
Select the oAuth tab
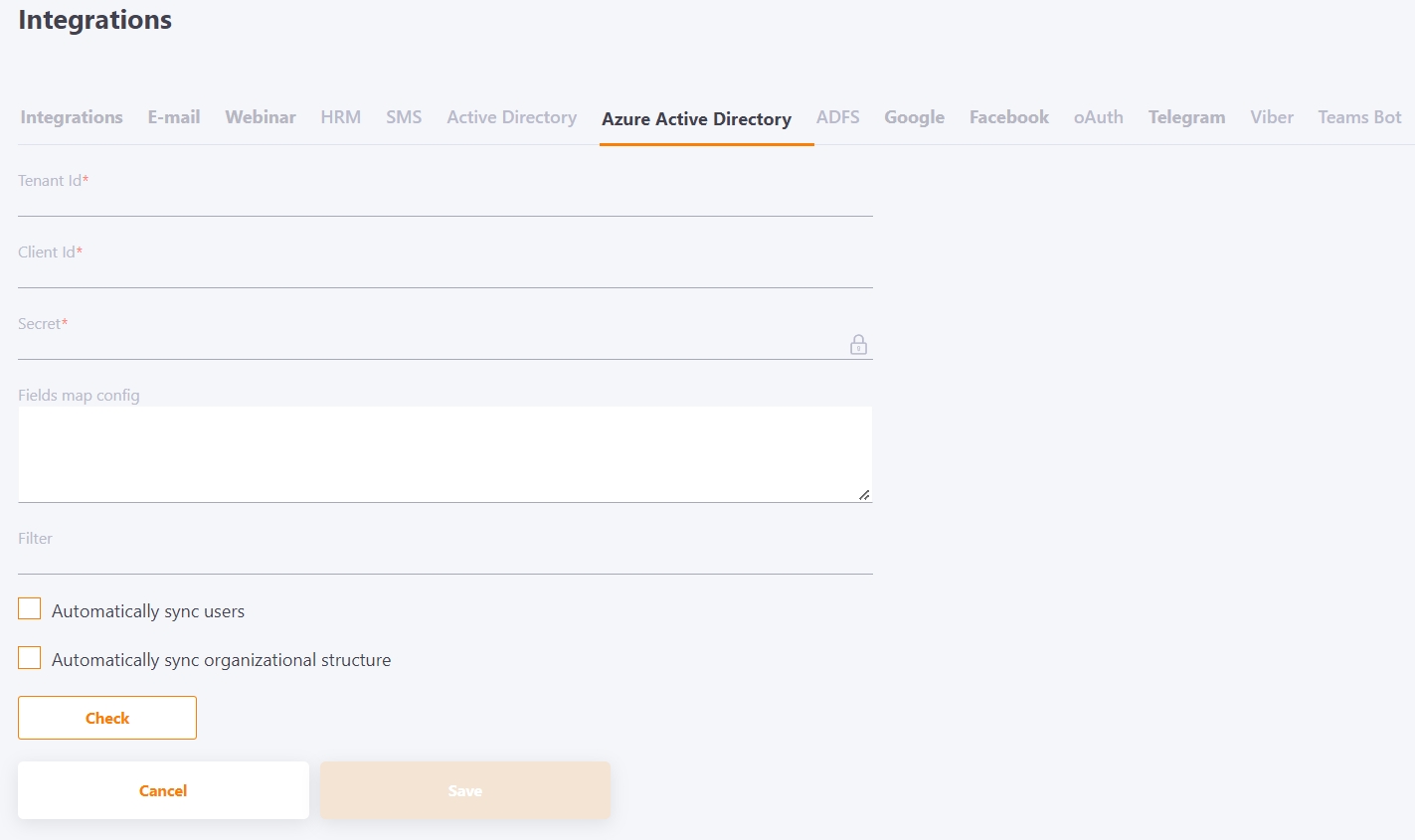point(1098,116)
